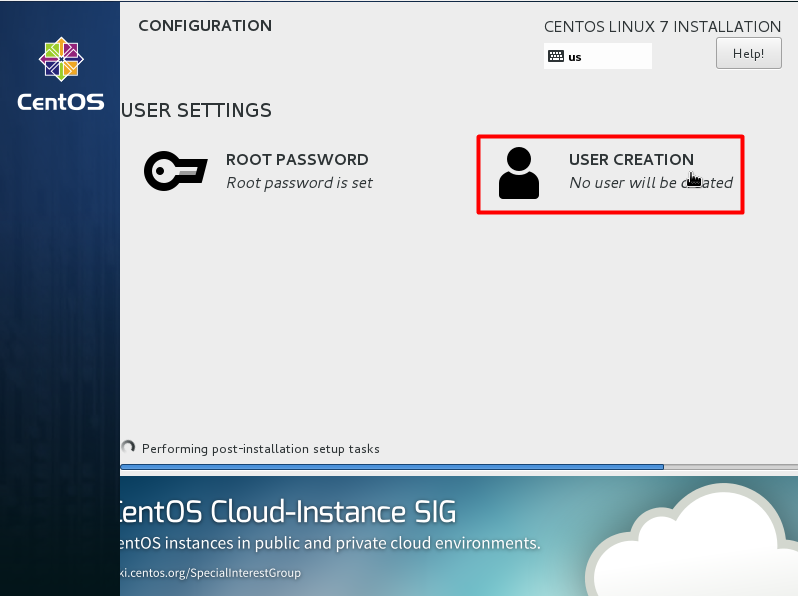Click the CENTOS LINUX 7 INSTALLATION title

coord(662,27)
